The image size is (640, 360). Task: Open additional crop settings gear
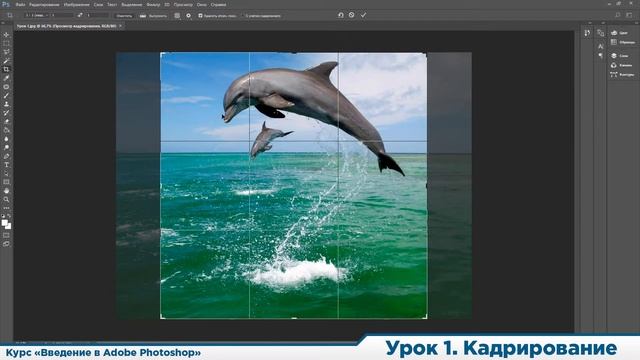click(189, 16)
